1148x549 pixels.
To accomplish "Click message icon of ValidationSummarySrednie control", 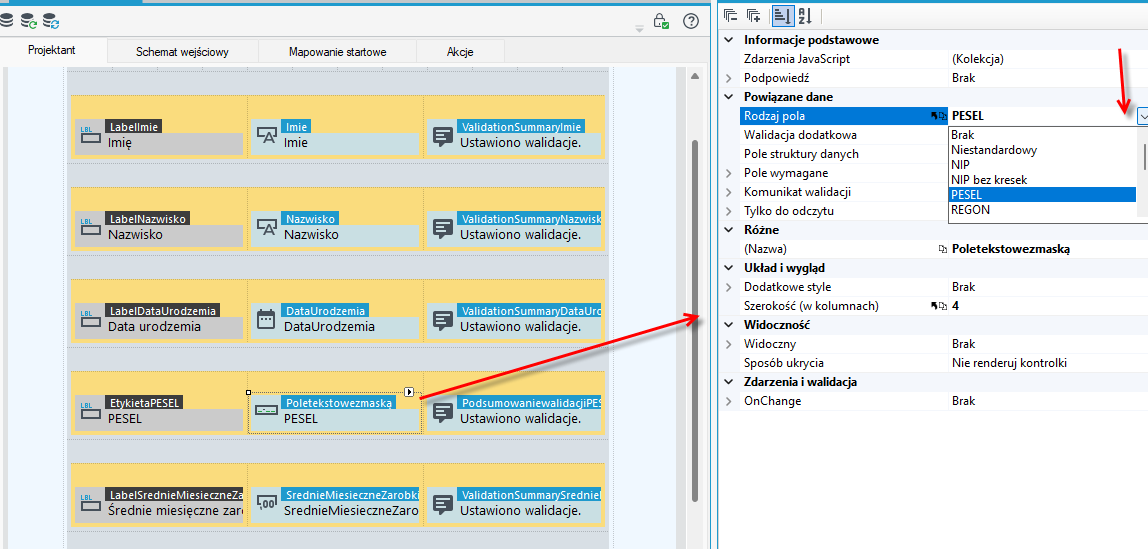I will (x=441, y=504).
